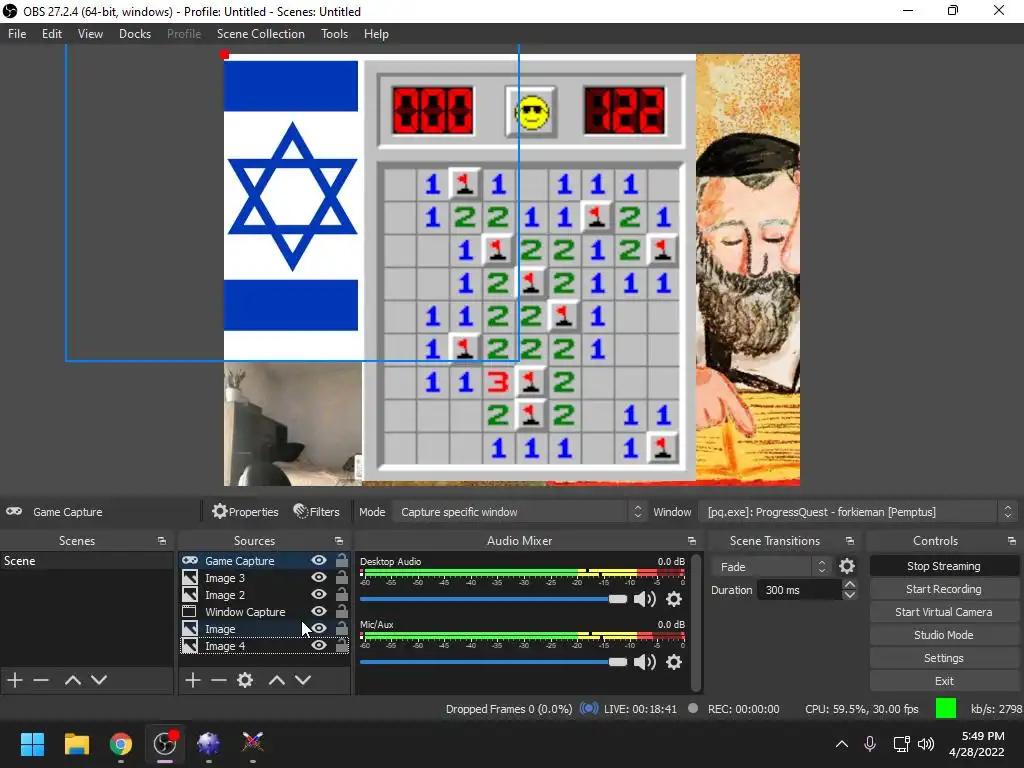Screen dimensions: 1024x768
Task: Open the Docks menu
Action: pos(135,34)
